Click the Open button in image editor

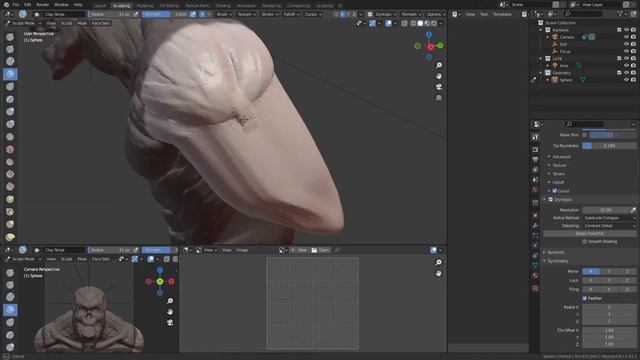tap(320, 250)
